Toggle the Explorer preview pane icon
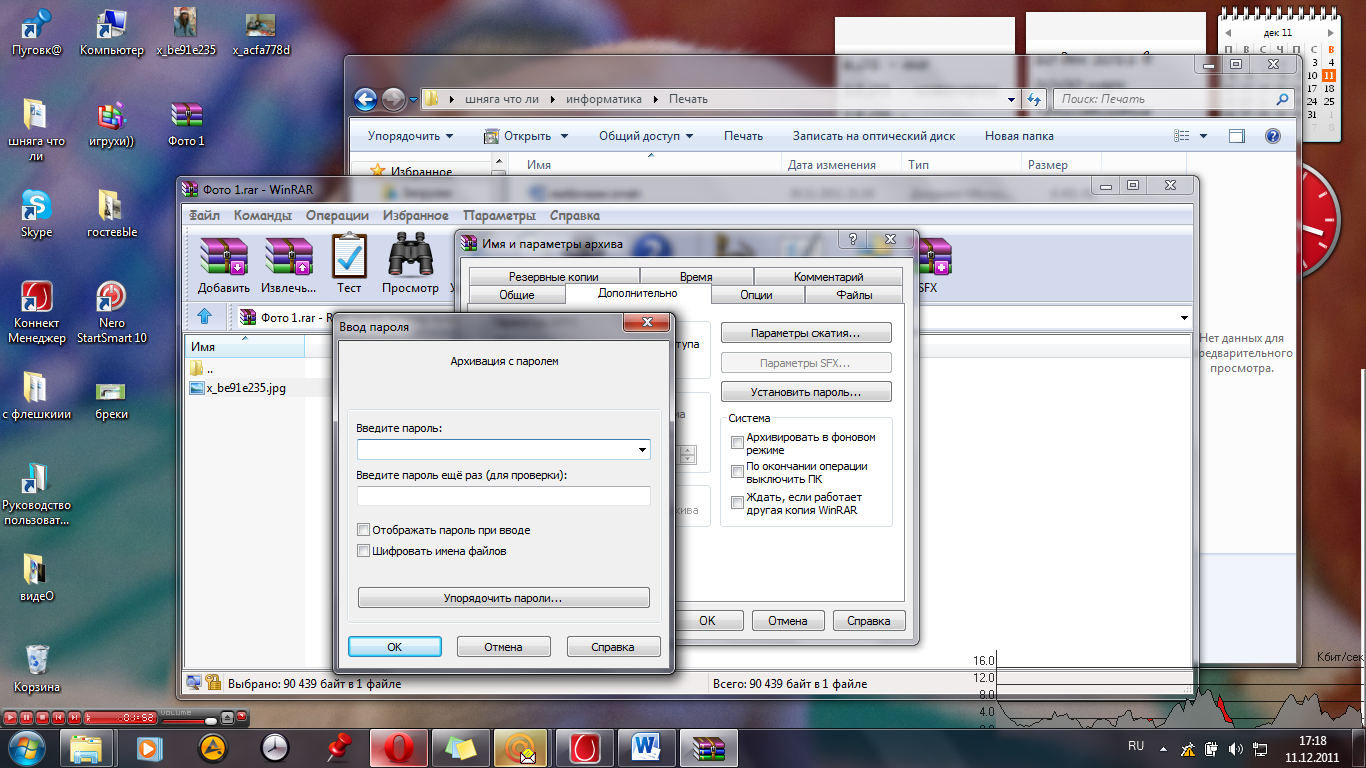This screenshot has width=1366, height=768. 1237,136
